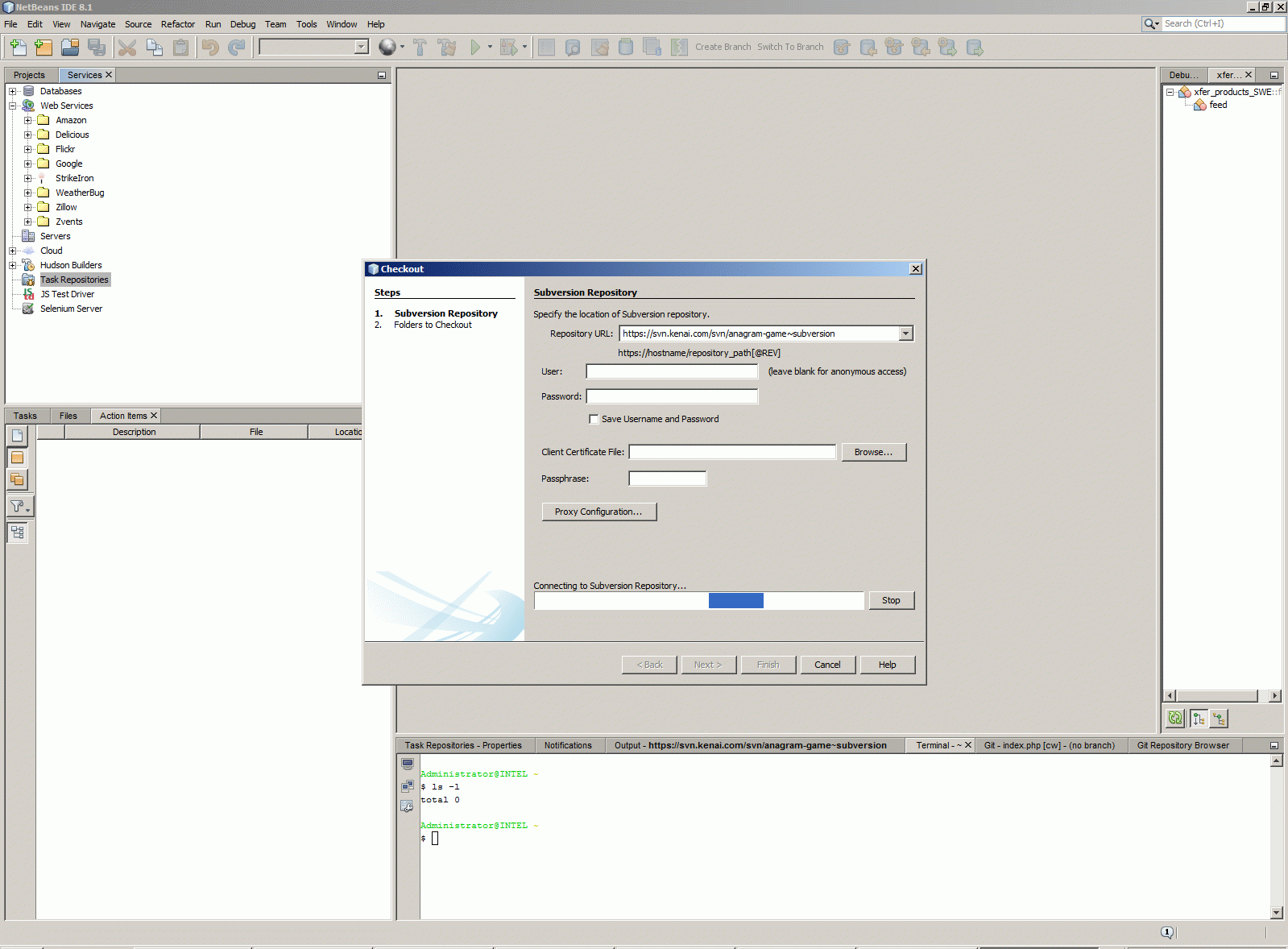Collapse the Web Services tree node
The width and height of the screenshot is (1288, 949).
tap(12, 106)
